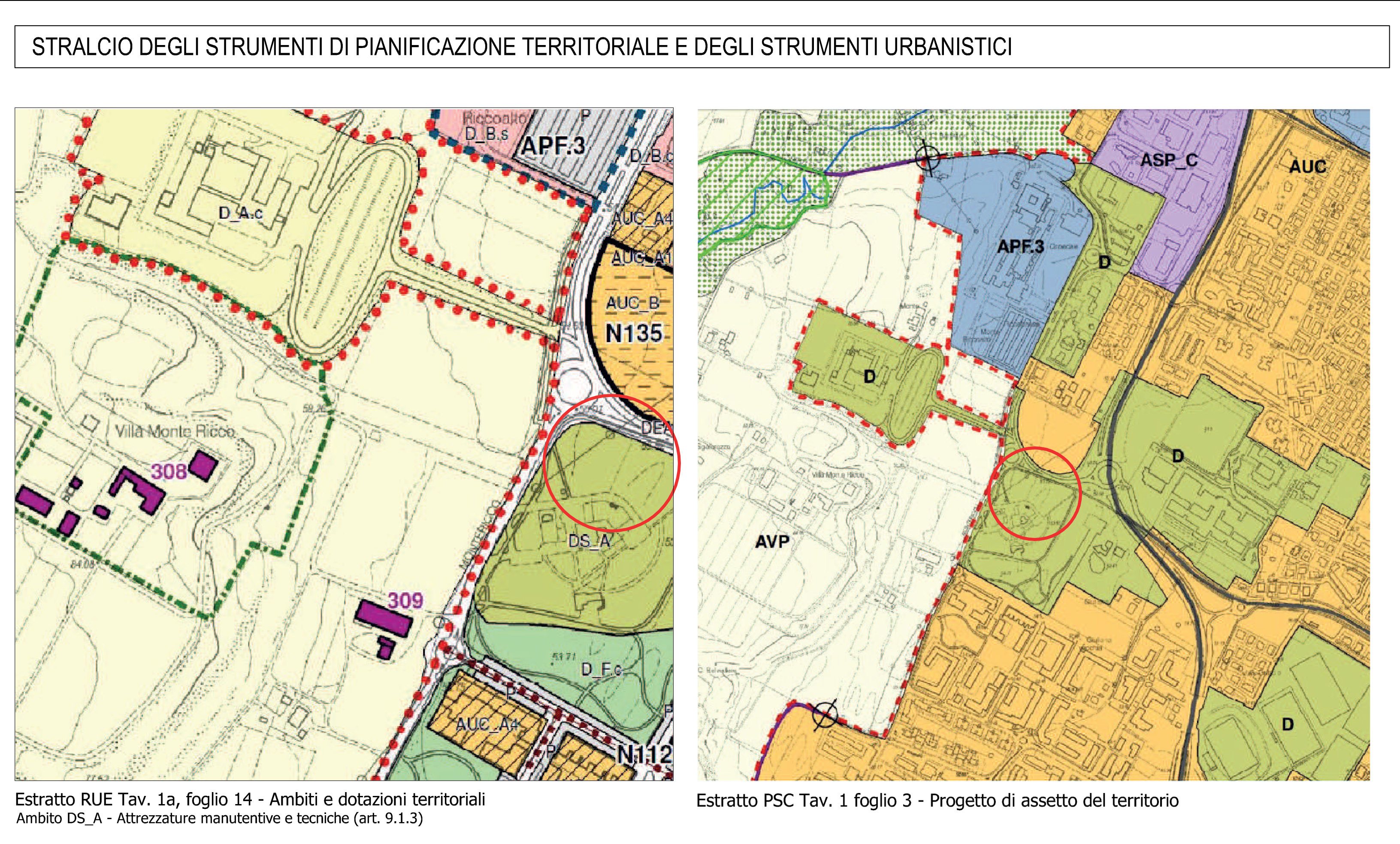This screenshot has width=1400, height=844.
Task: Click the N135 label
Action: coord(634,333)
